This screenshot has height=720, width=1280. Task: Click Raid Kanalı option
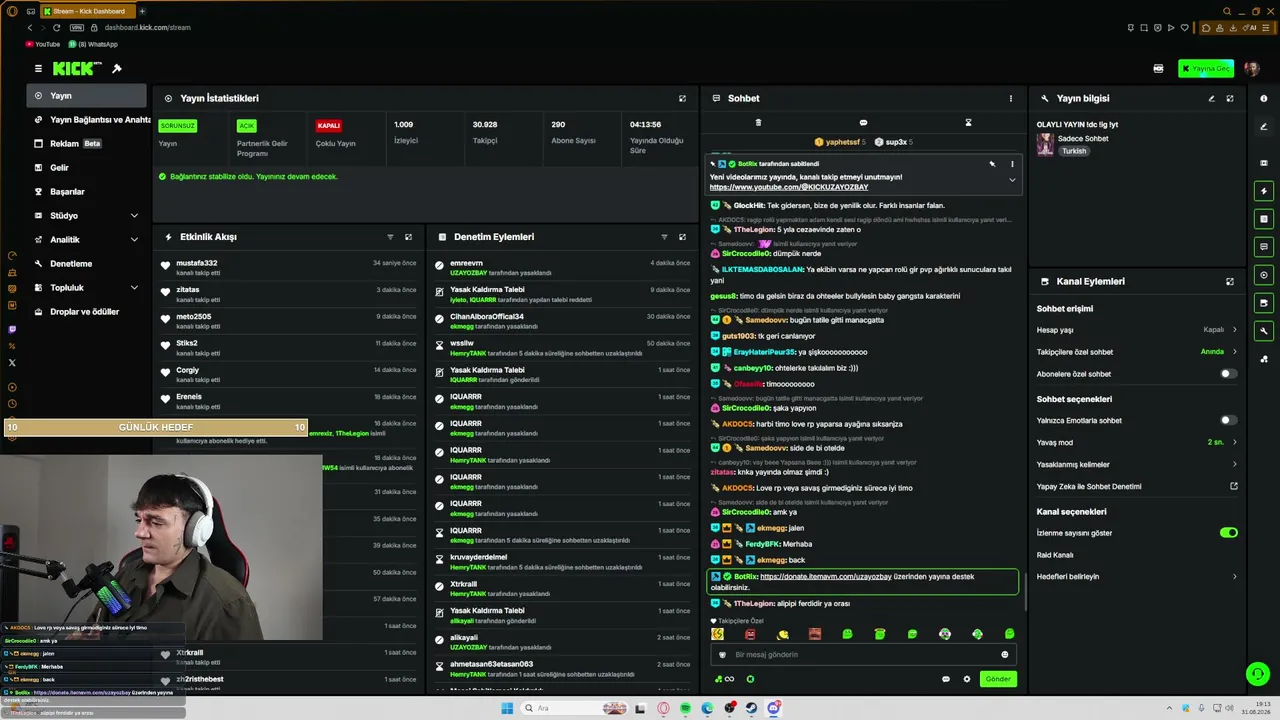(1055, 555)
